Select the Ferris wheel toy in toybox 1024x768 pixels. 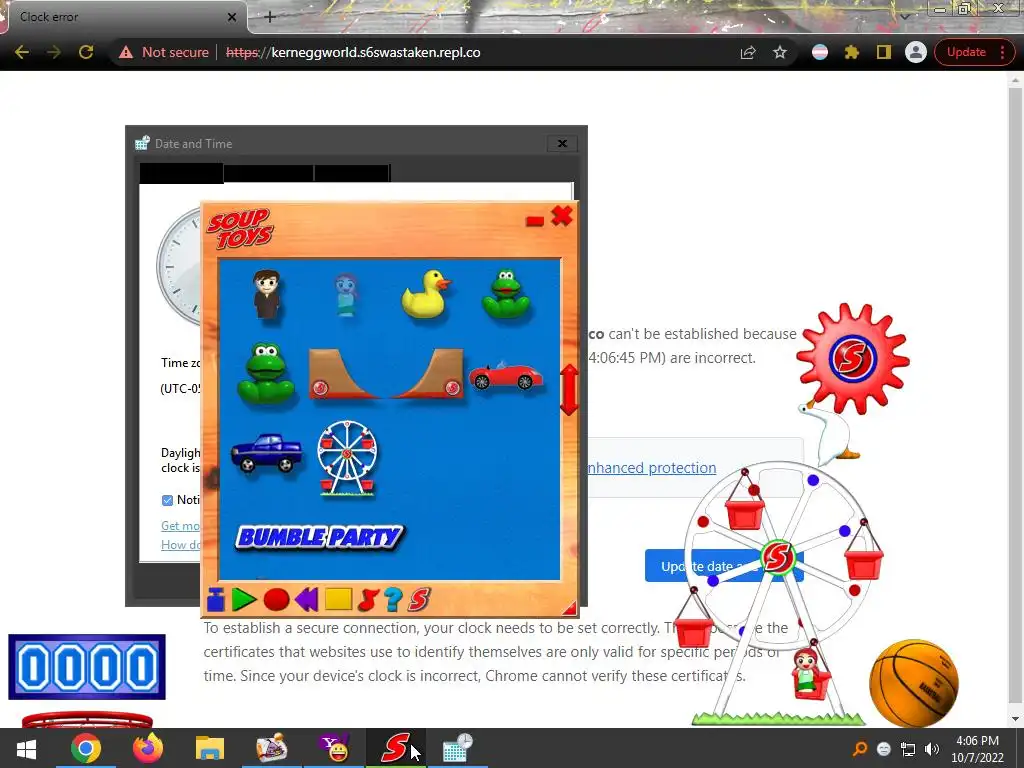[x=347, y=458]
